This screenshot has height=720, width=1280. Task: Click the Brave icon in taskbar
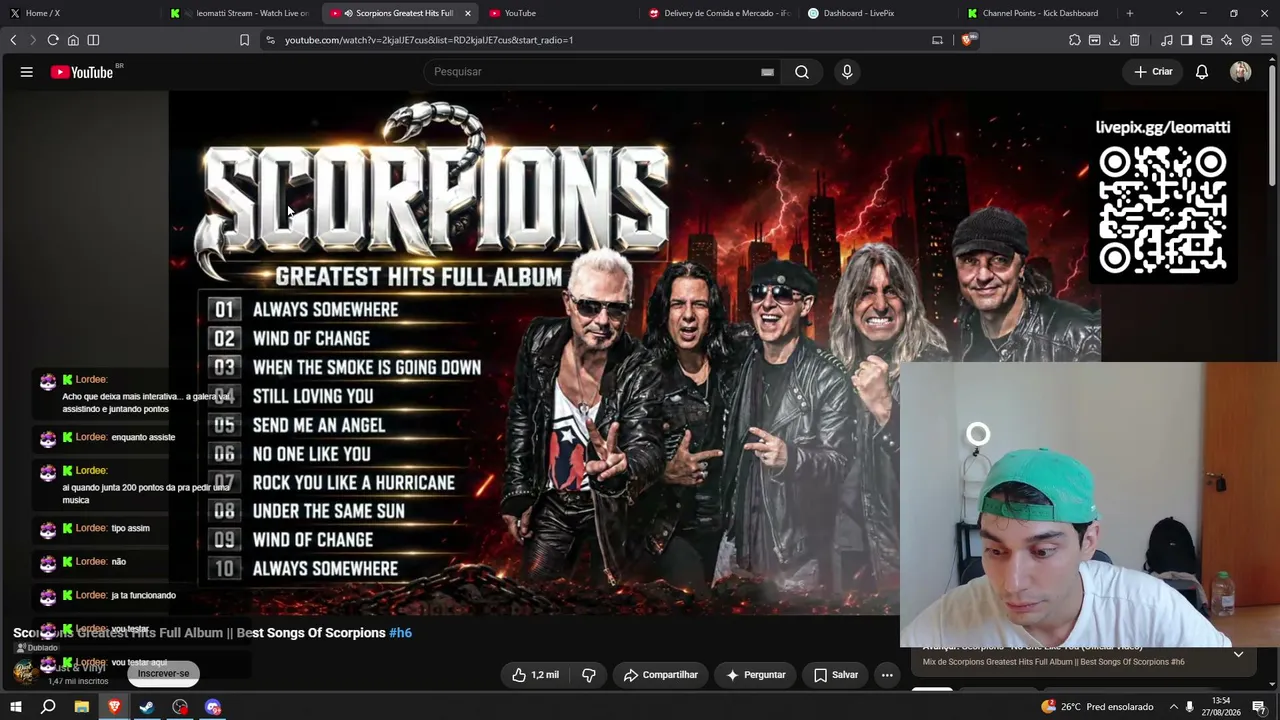pyautogui.click(x=114, y=707)
